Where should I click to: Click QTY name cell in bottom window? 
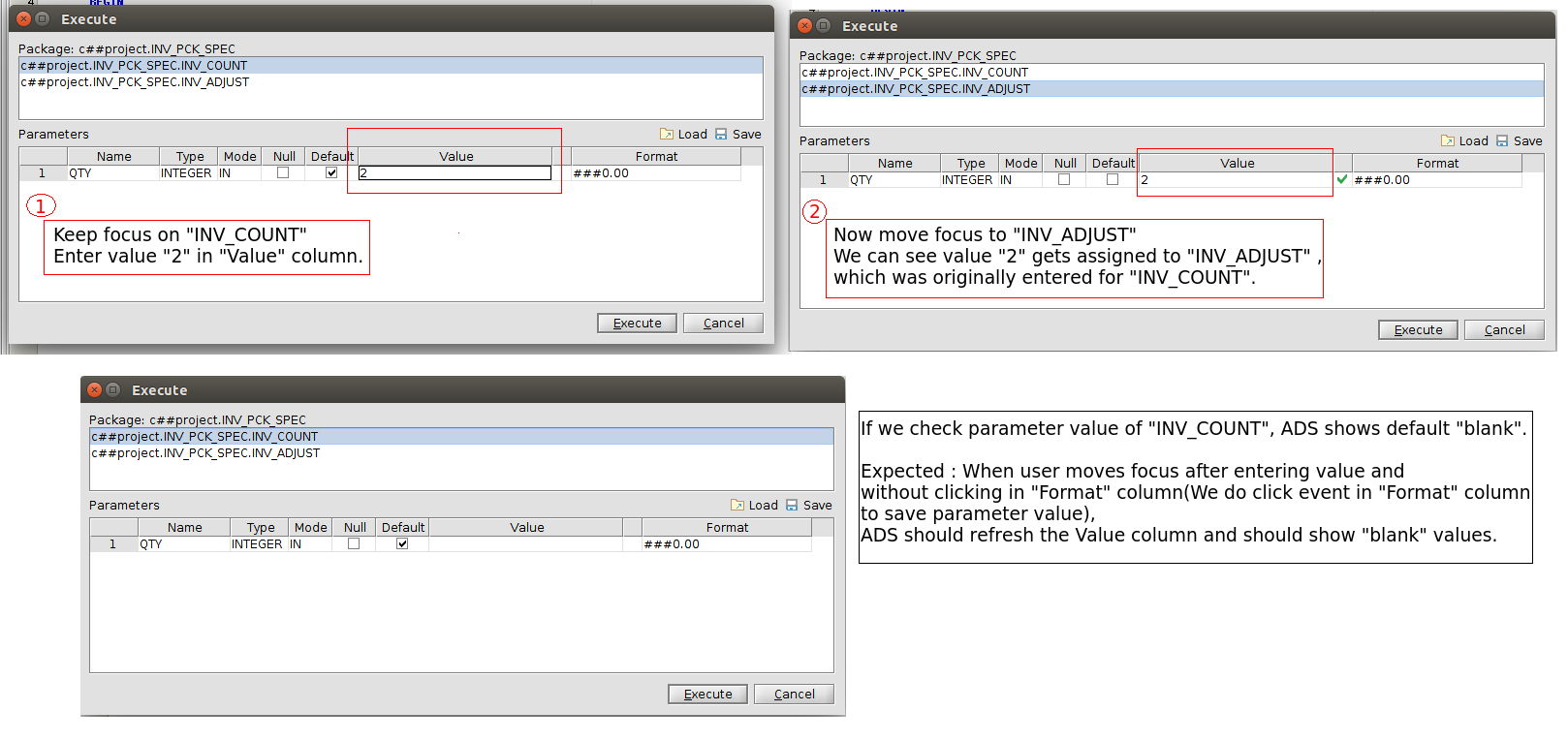pyautogui.click(x=184, y=543)
